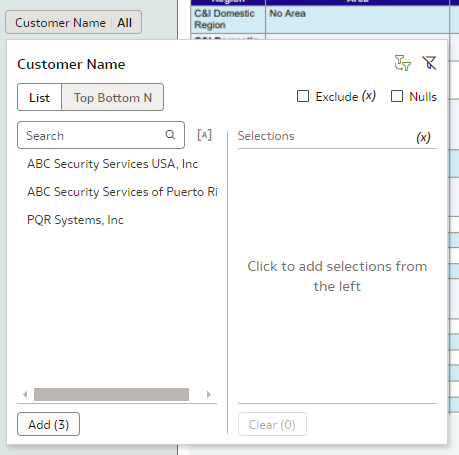Click the Clear (0) button
Image resolution: width=459 pixels, height=455 pixels.
[272, 424]
